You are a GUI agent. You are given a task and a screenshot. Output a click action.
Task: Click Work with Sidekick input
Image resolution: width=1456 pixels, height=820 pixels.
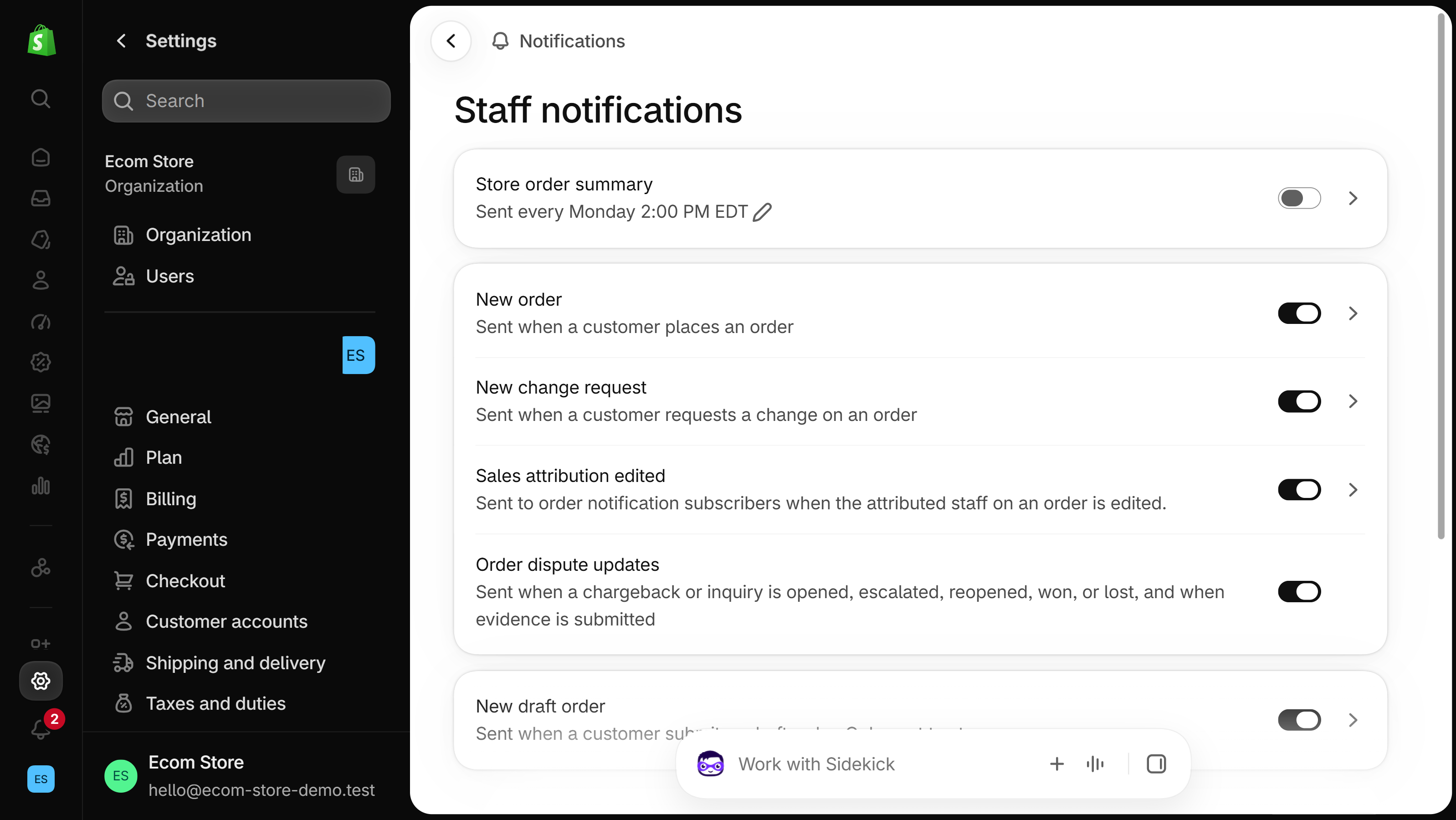(816, 764)
